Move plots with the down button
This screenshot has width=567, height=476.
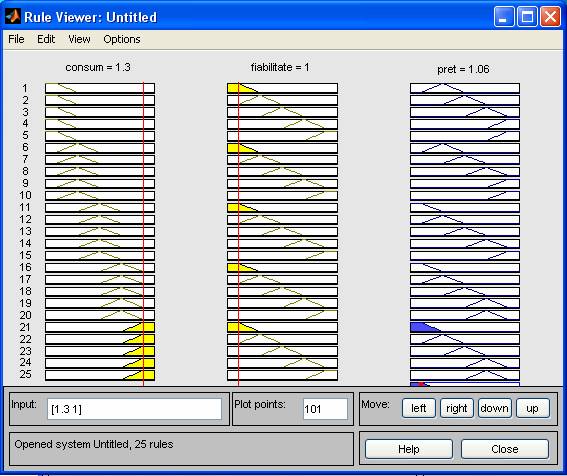tap(495, 408)
